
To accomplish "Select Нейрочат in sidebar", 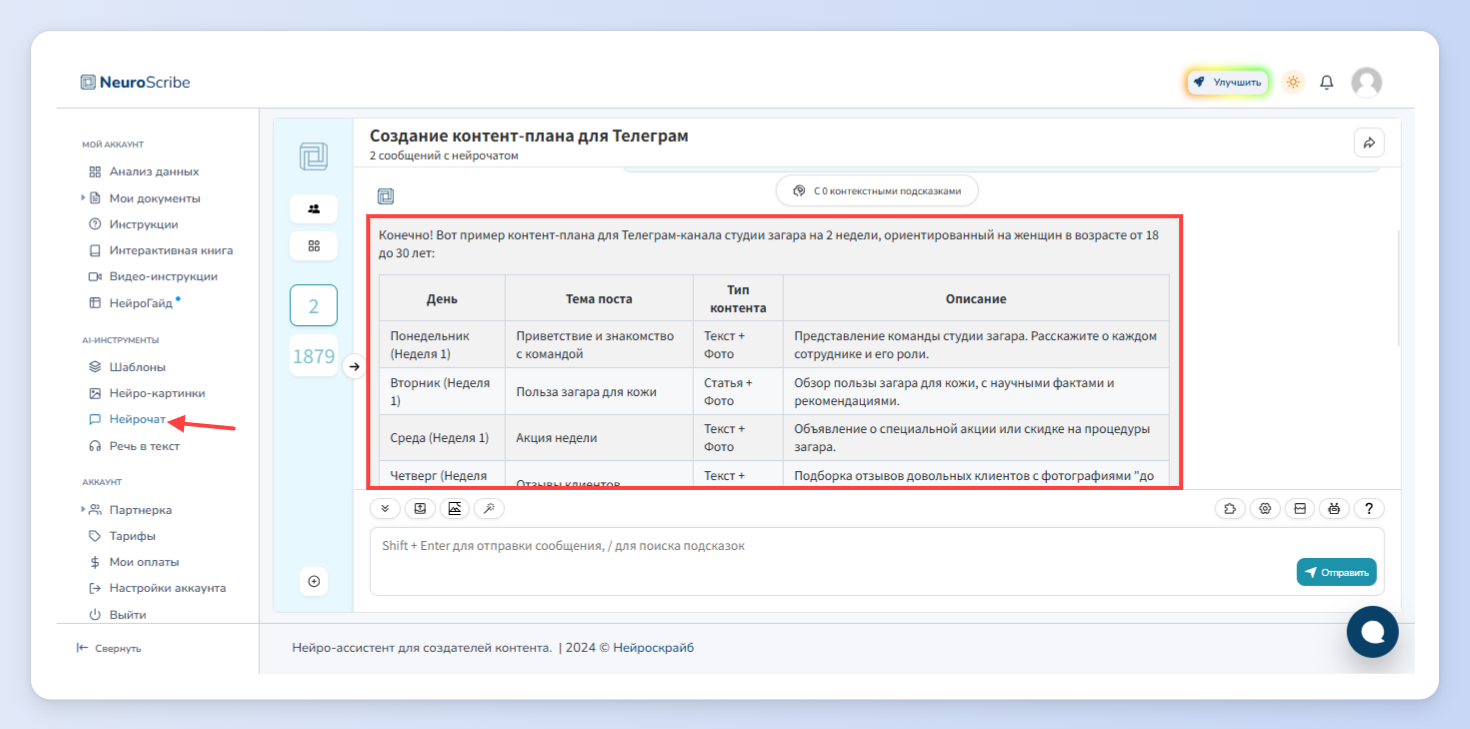I will (137, 419).
